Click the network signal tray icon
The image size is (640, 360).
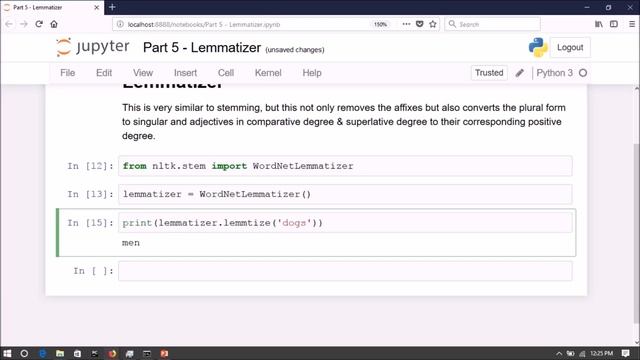point(582,353)
